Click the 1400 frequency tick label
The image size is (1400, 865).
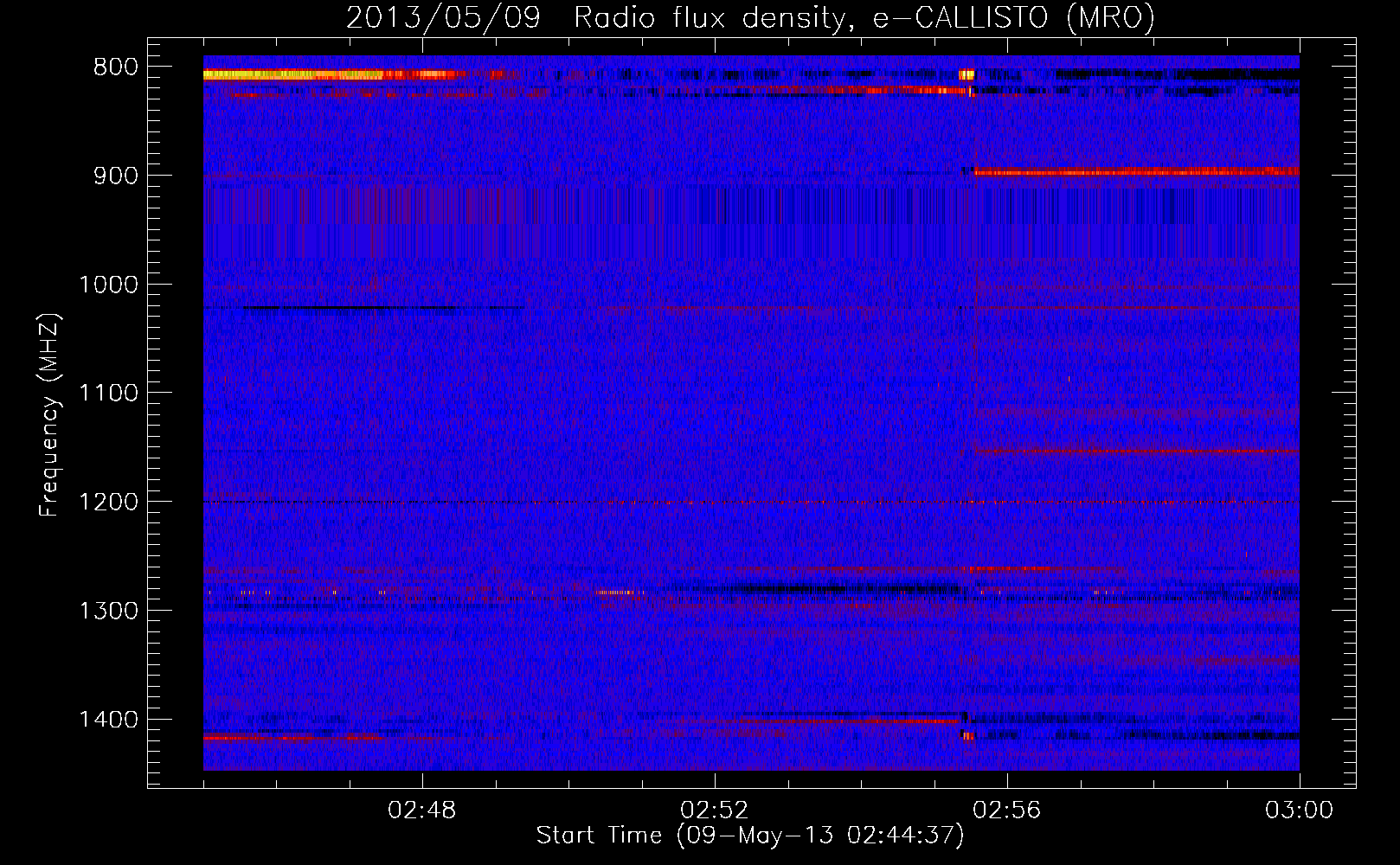(108, 720)
